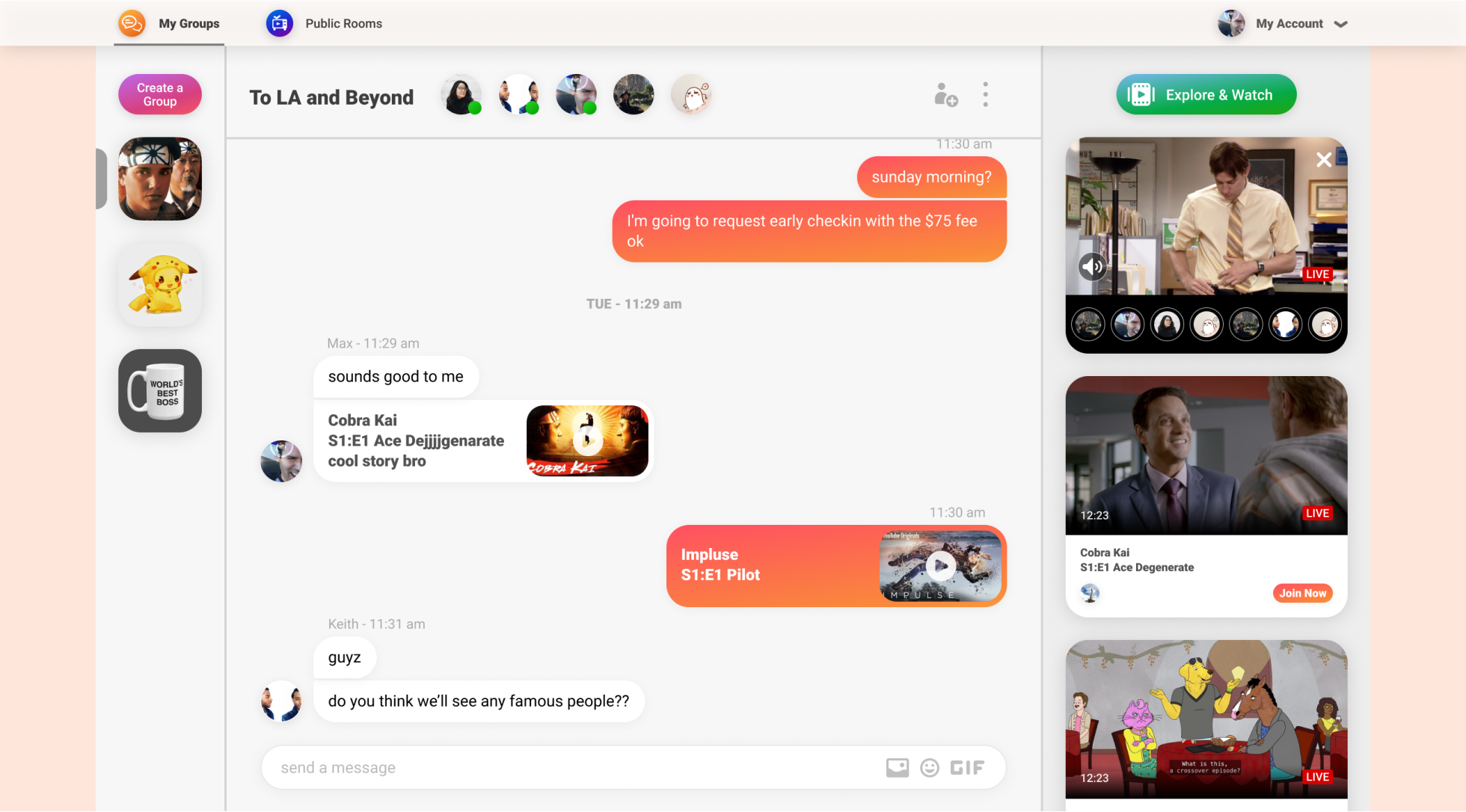Attach an image to the message
Viewport: 1466px width, 812px height.
pos(897,768)
